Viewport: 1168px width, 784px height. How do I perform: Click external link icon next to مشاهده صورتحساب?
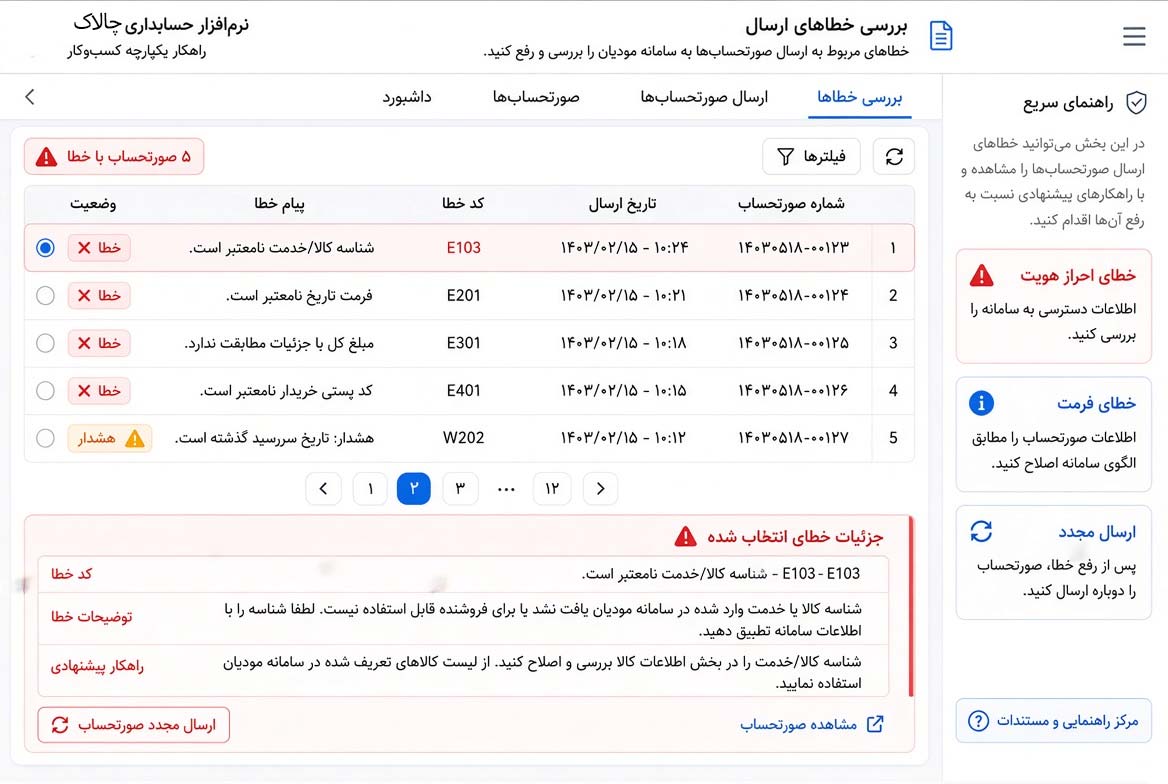875,724
